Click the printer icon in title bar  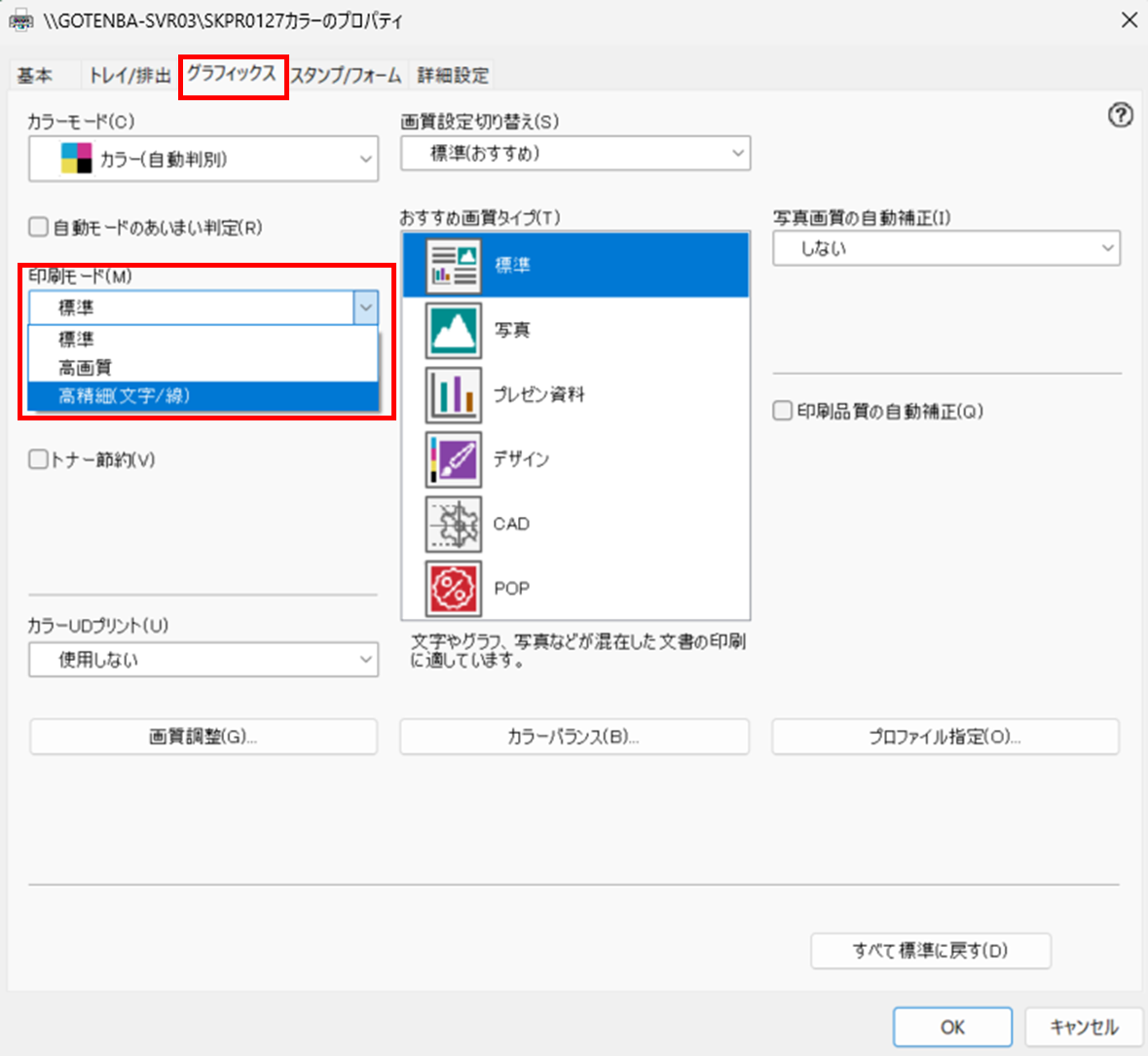click(x=20, y=20)
